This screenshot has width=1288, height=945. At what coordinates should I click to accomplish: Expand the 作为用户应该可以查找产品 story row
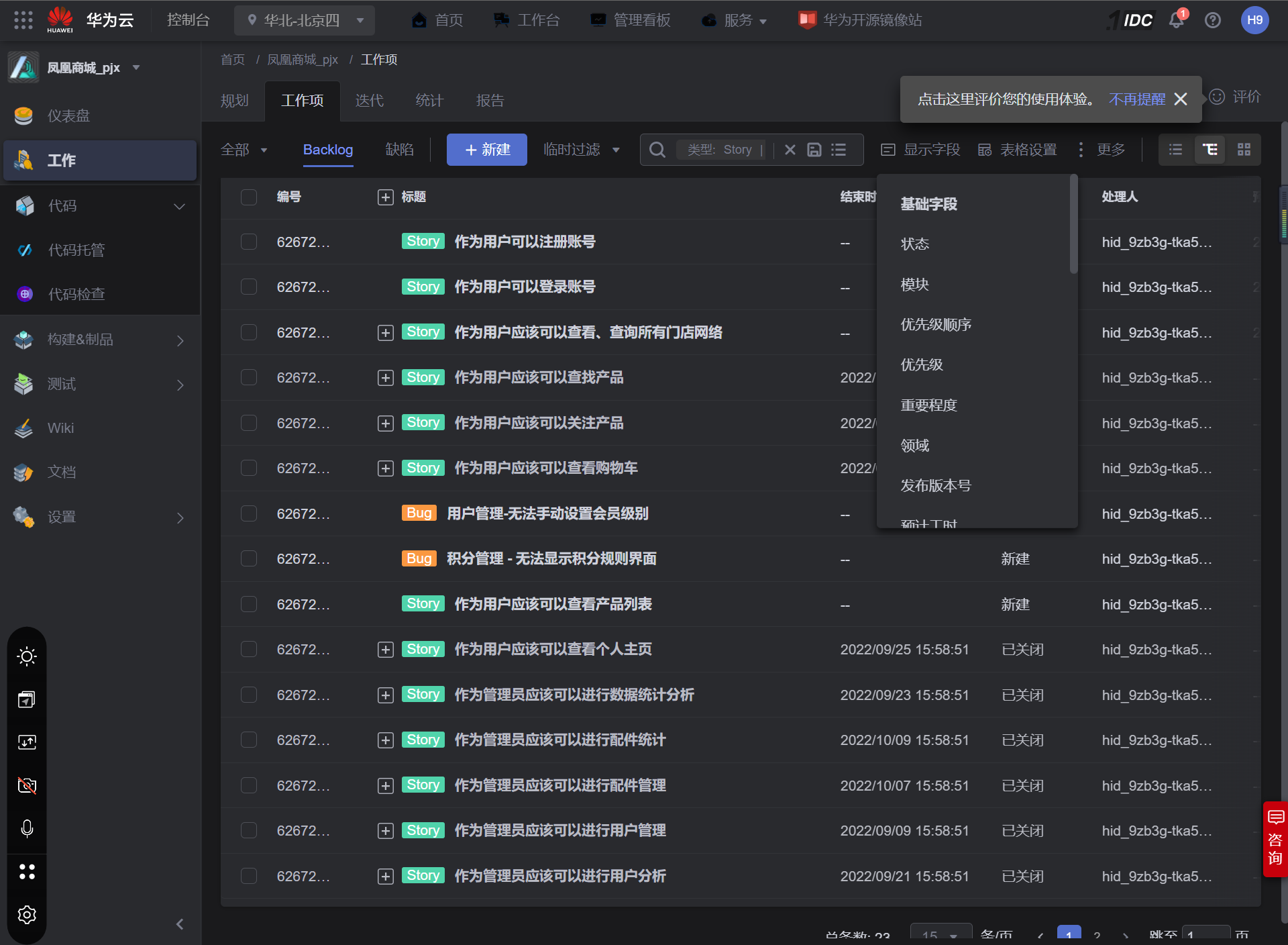coord(385,378)
